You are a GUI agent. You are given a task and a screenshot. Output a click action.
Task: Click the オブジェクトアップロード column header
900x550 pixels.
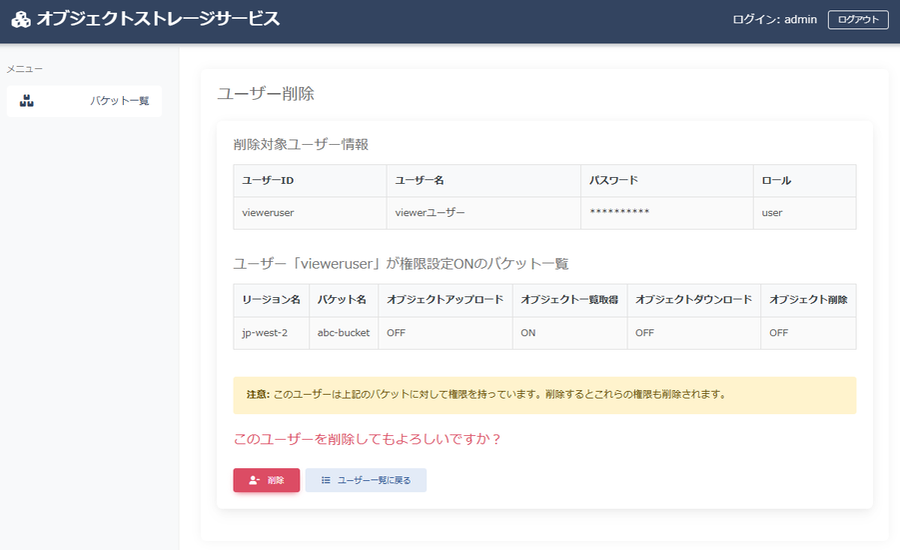pos(445,300)
